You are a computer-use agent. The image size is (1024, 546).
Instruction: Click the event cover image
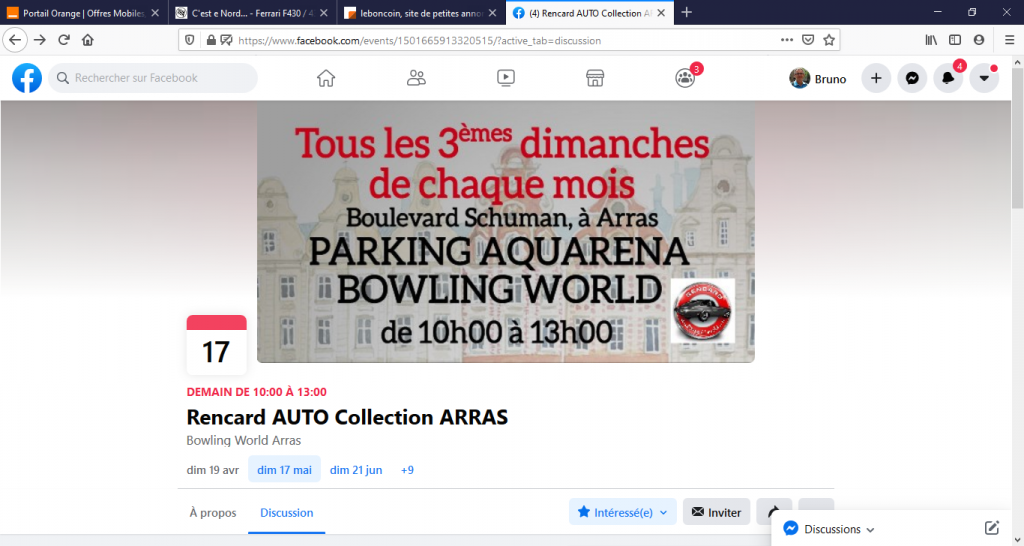tap(505, 232)
